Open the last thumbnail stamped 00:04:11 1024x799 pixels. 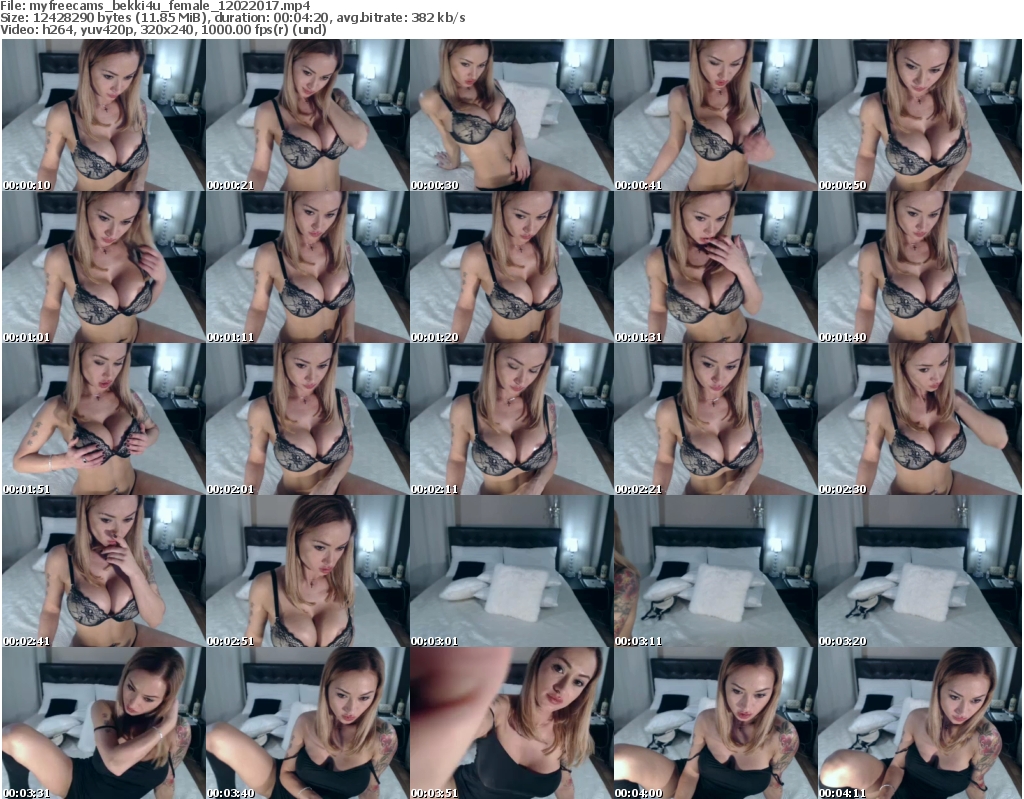(919, 723)
